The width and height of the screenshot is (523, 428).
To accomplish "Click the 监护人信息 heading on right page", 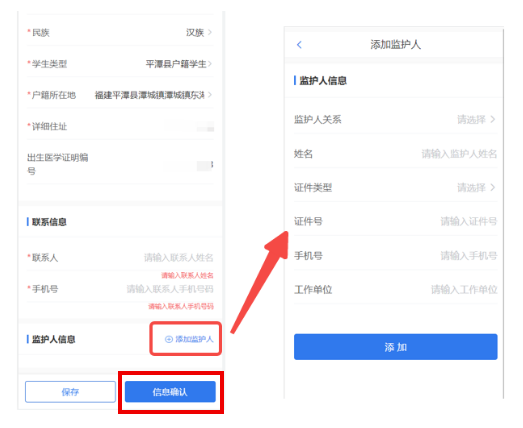I will (x=323, y=80).
